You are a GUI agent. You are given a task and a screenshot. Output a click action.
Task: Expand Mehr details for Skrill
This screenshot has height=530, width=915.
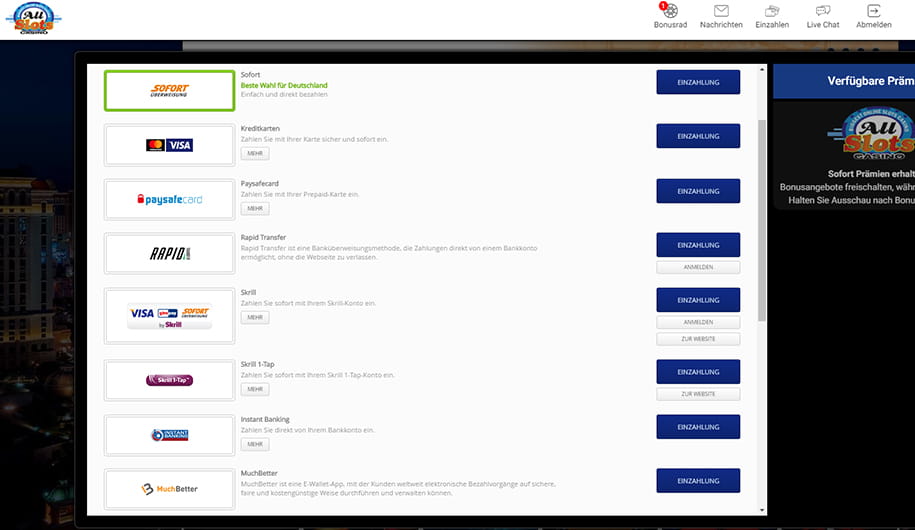[x=255, y=318]
